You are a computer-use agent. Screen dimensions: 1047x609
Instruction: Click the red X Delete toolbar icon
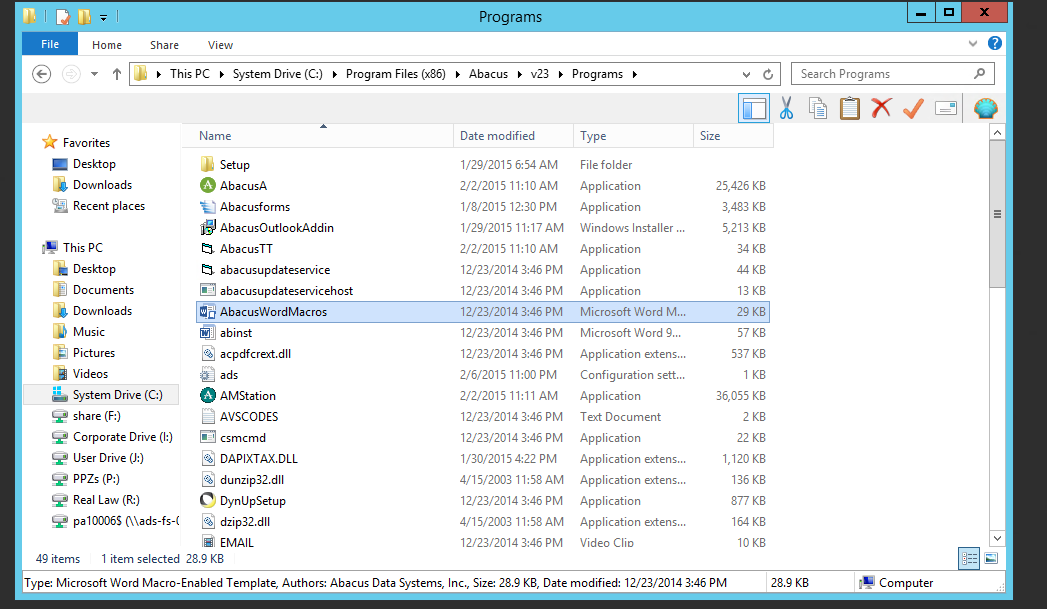pos(881,108)
